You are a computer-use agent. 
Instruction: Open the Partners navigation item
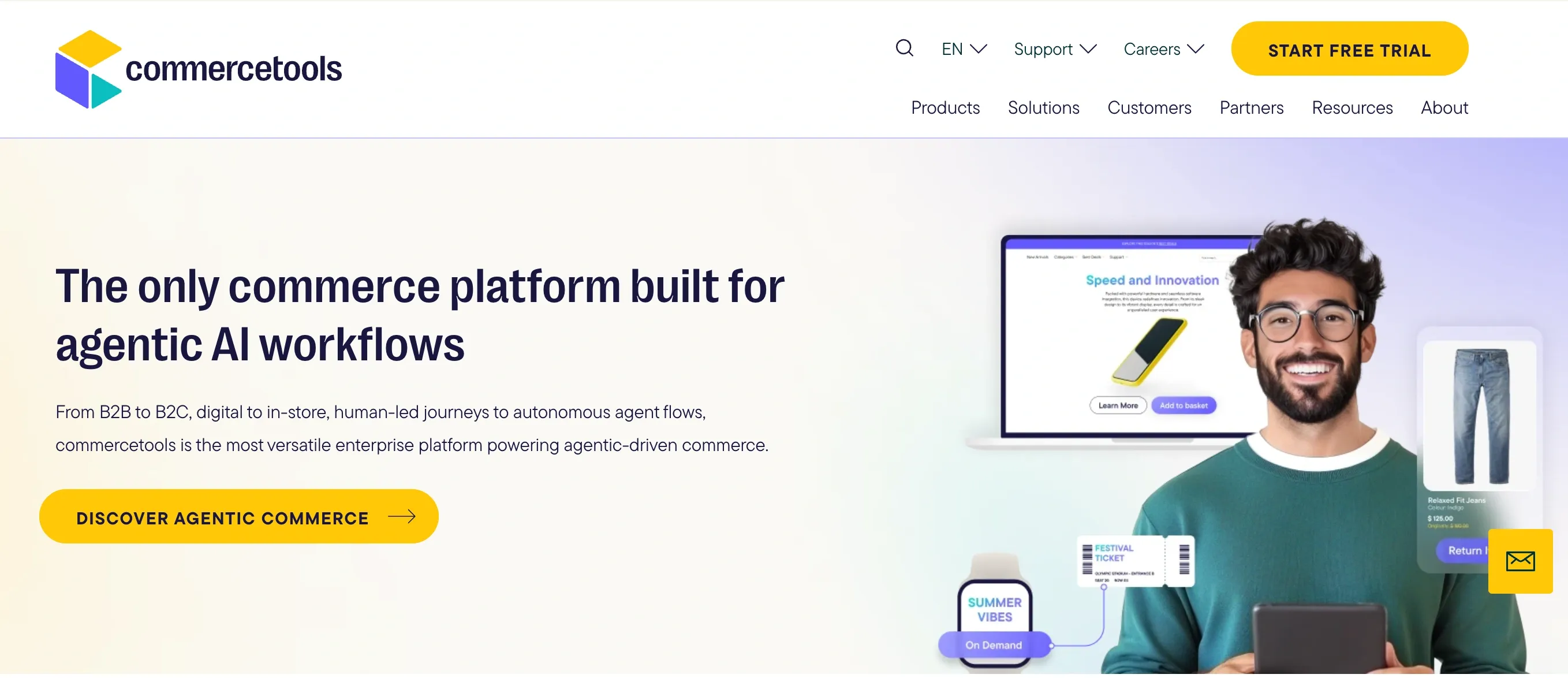pos(1252,107)
